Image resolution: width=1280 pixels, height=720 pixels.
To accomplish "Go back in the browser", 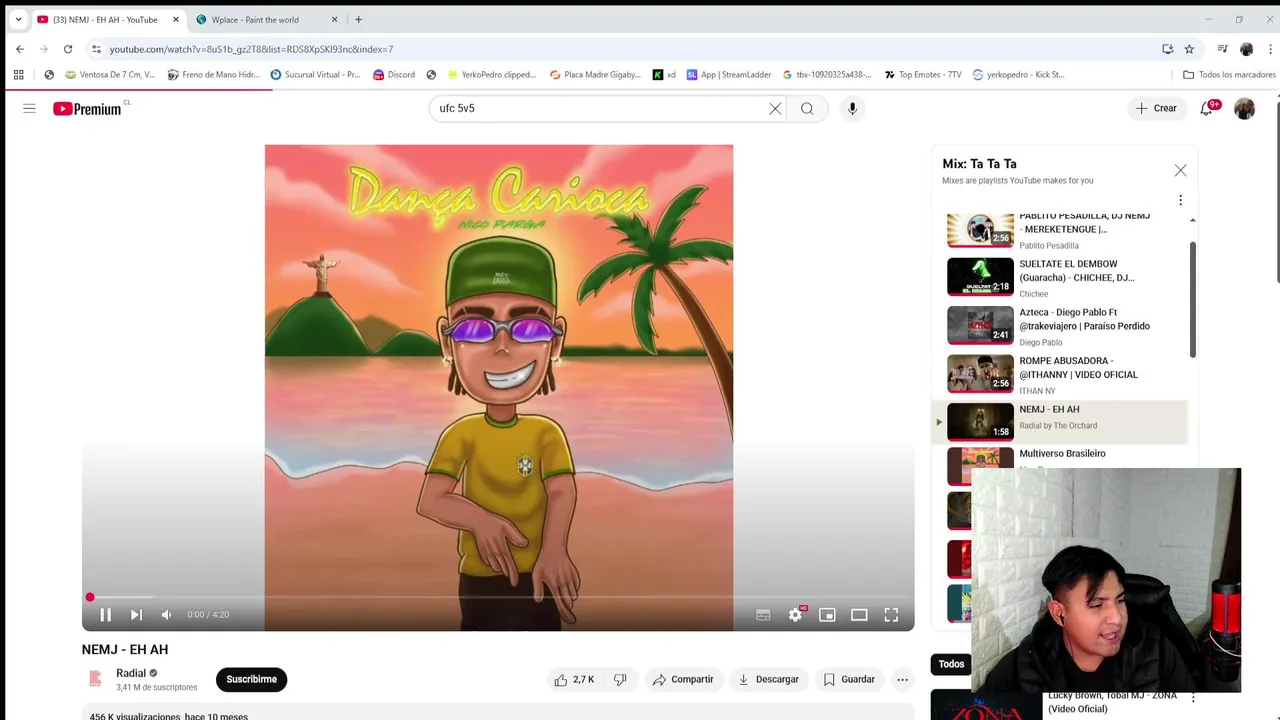I will tap(20, 49).
